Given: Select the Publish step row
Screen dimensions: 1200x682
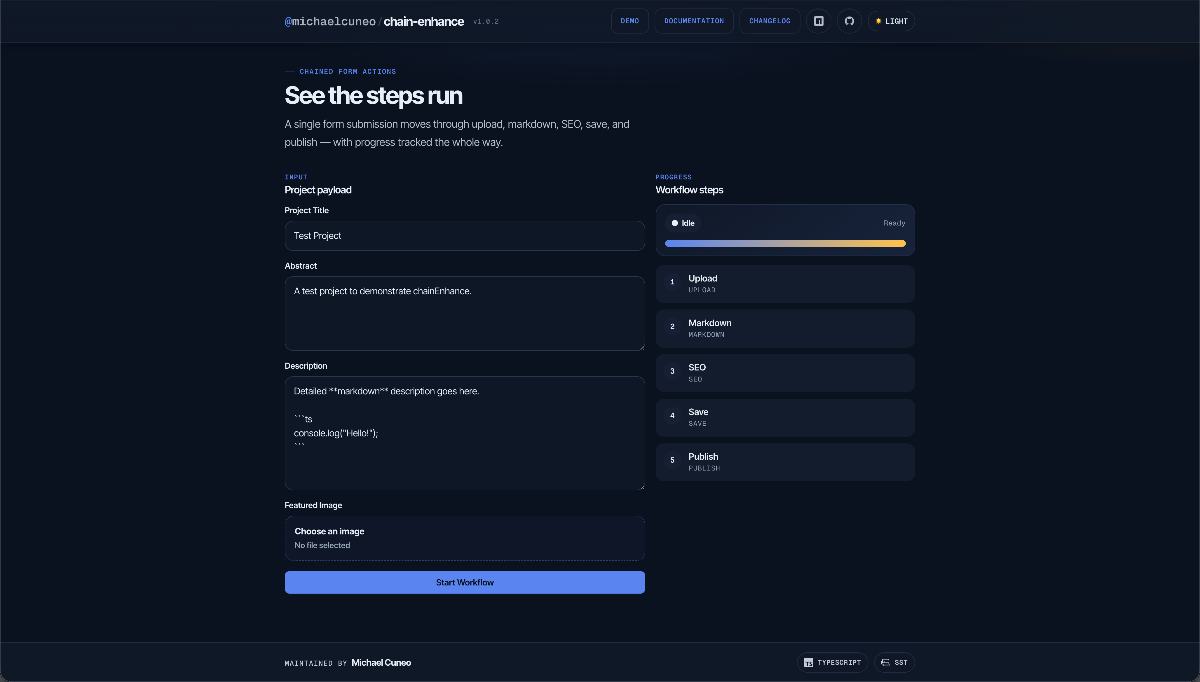Looking at the screenshot, I should pyautogui.click(x=785, y=462).
